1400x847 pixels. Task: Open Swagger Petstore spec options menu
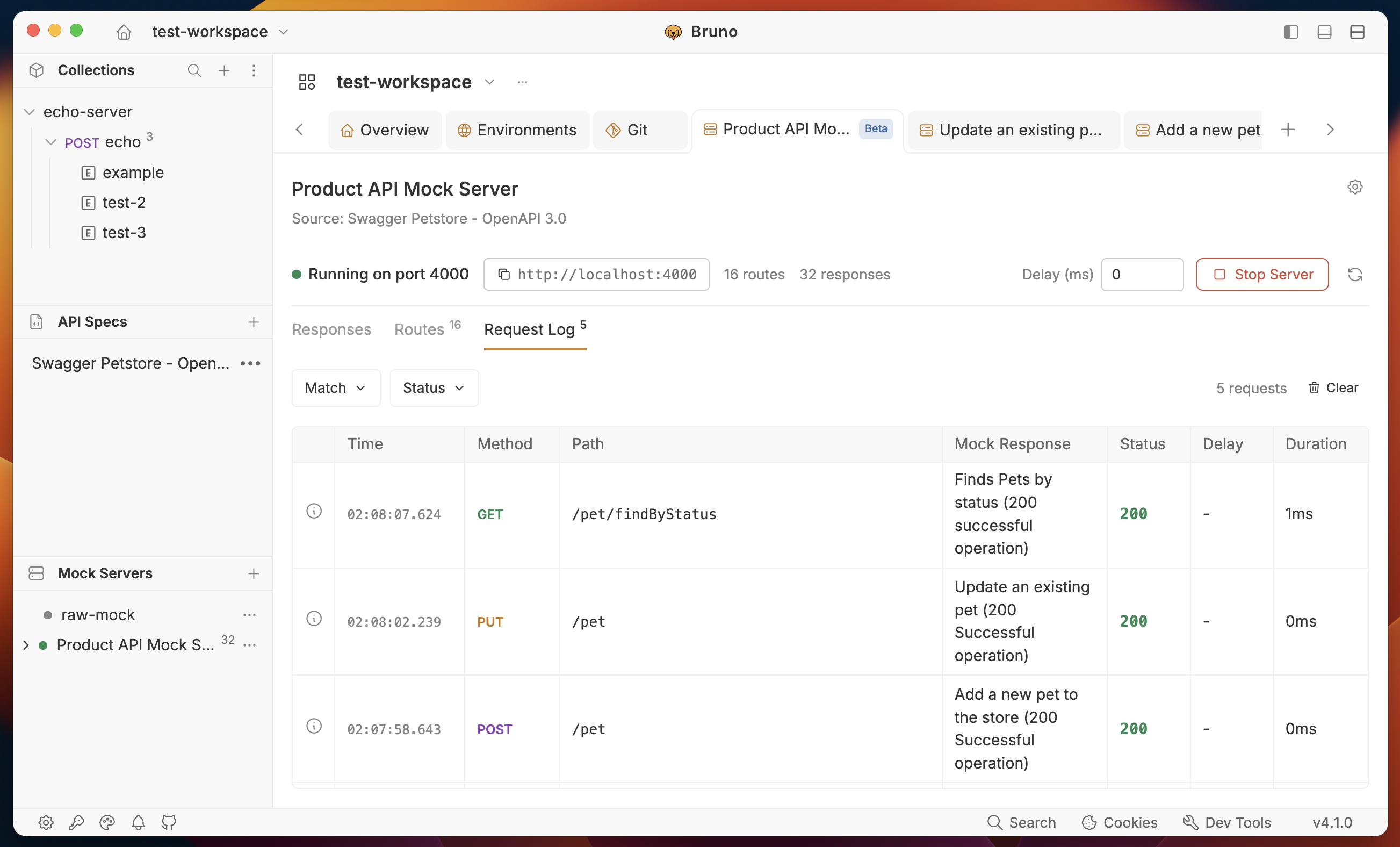point(250,363)
